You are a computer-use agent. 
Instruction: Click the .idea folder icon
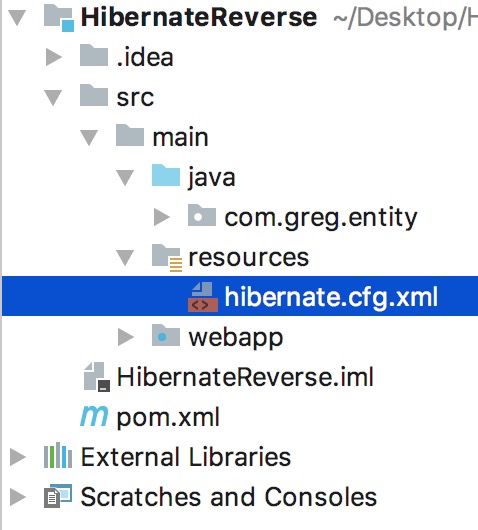(94, 55)
